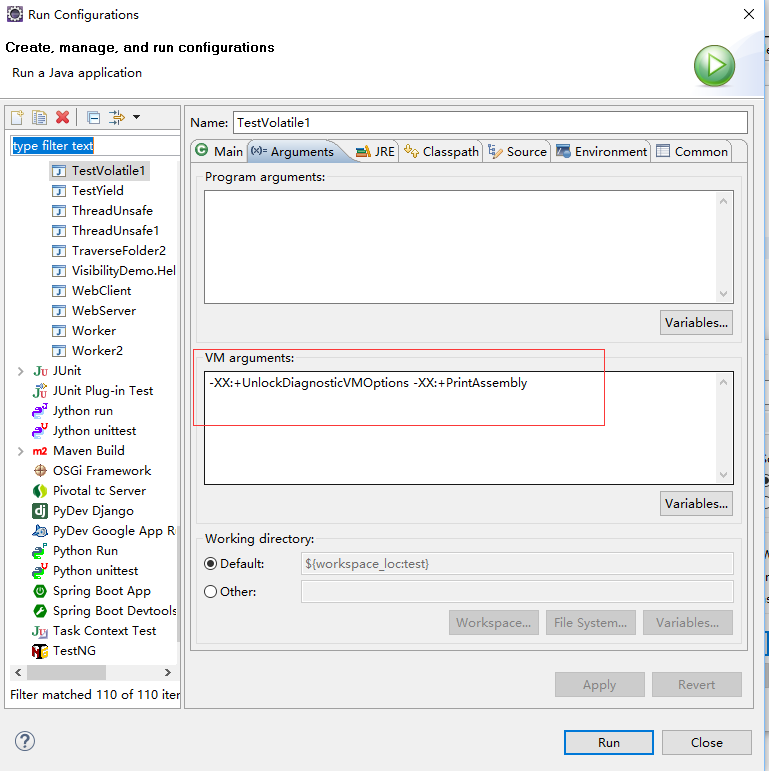The image size is (769, 771).
Task: Close the Run Configurations dialog window
Action: 749,14
